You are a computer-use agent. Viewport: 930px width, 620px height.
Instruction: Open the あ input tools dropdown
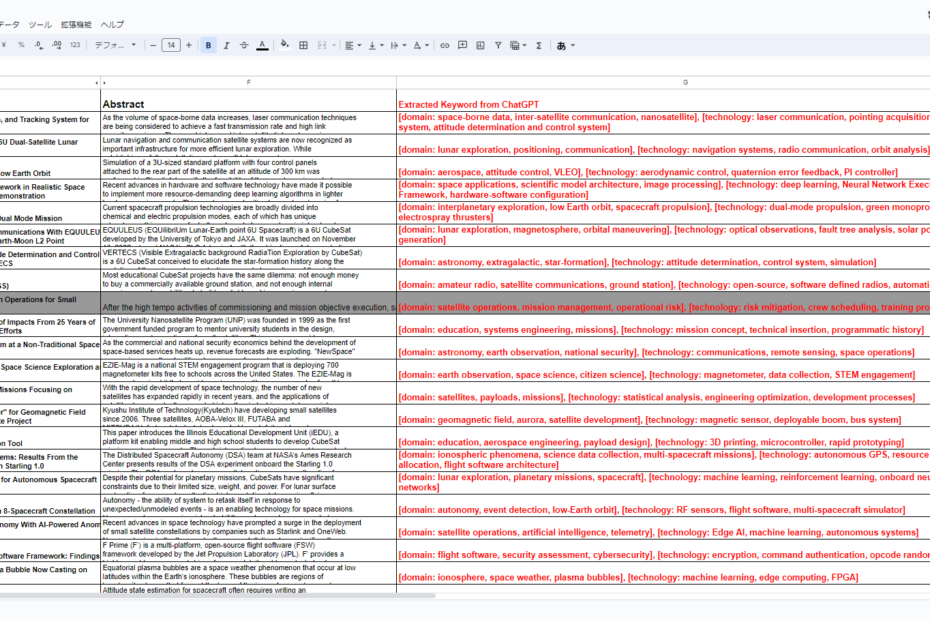[565, 45]
